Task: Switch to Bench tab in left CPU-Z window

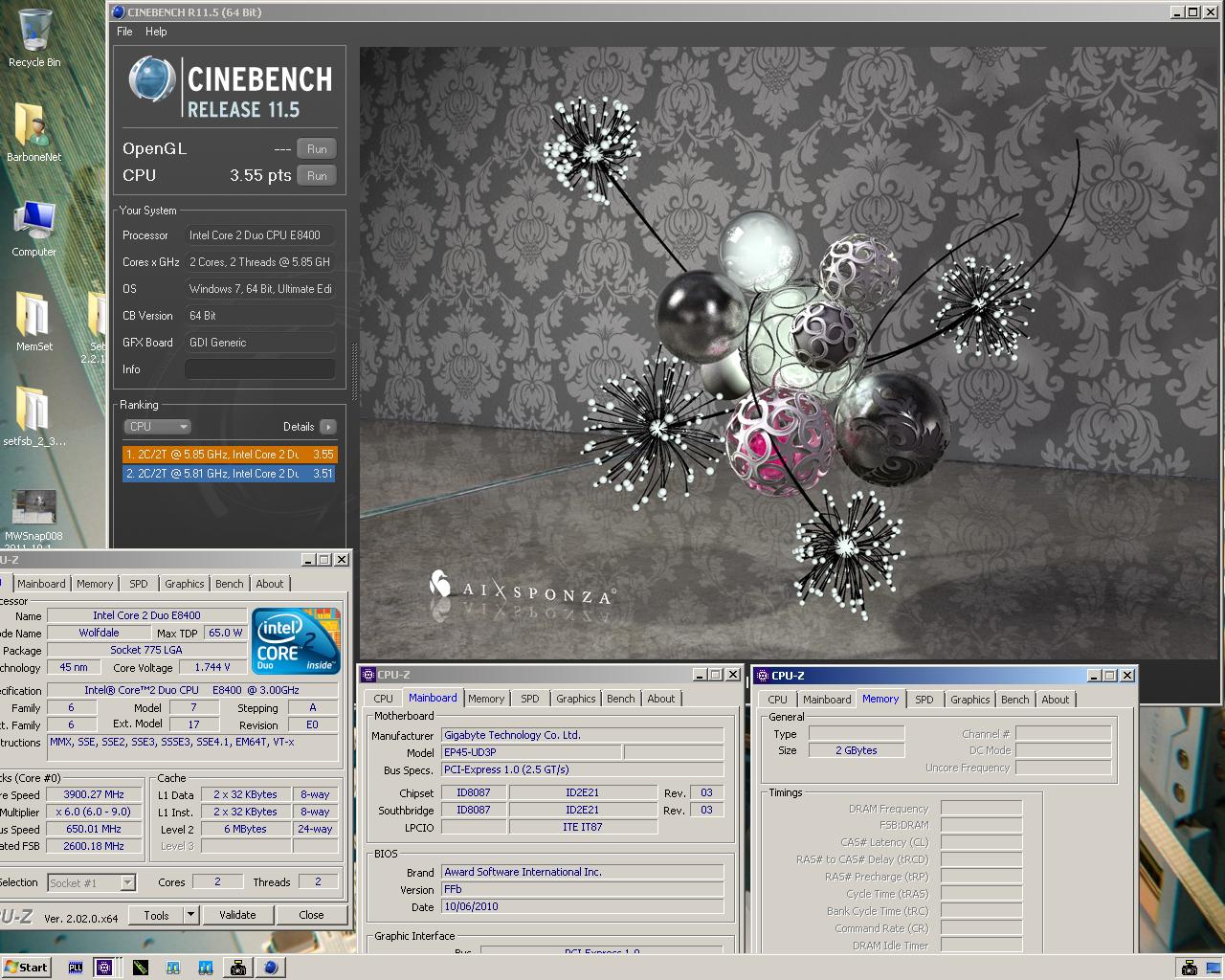Action: (229, 584)
